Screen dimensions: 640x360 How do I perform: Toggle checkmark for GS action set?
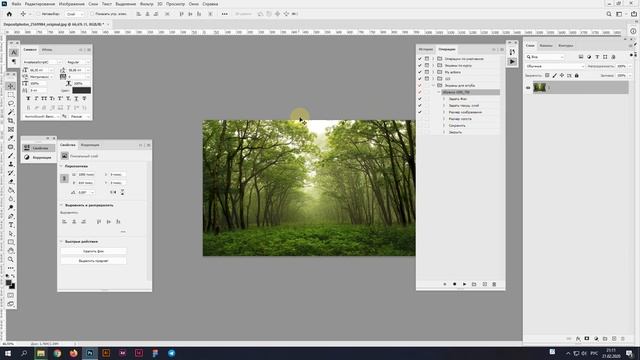click(x=420, y=79)
